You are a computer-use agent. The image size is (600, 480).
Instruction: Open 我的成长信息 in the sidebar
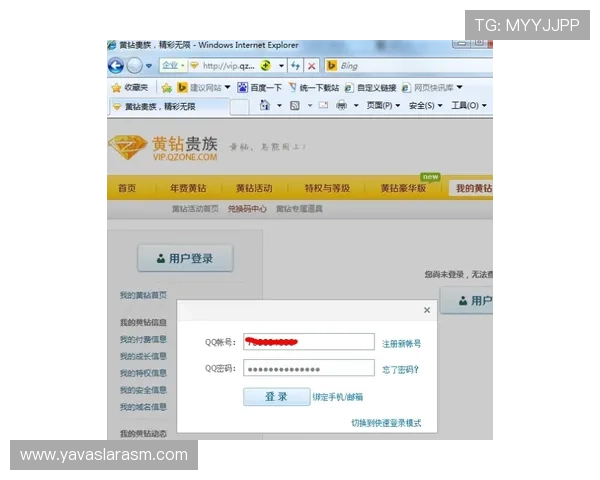click(143, 356)
